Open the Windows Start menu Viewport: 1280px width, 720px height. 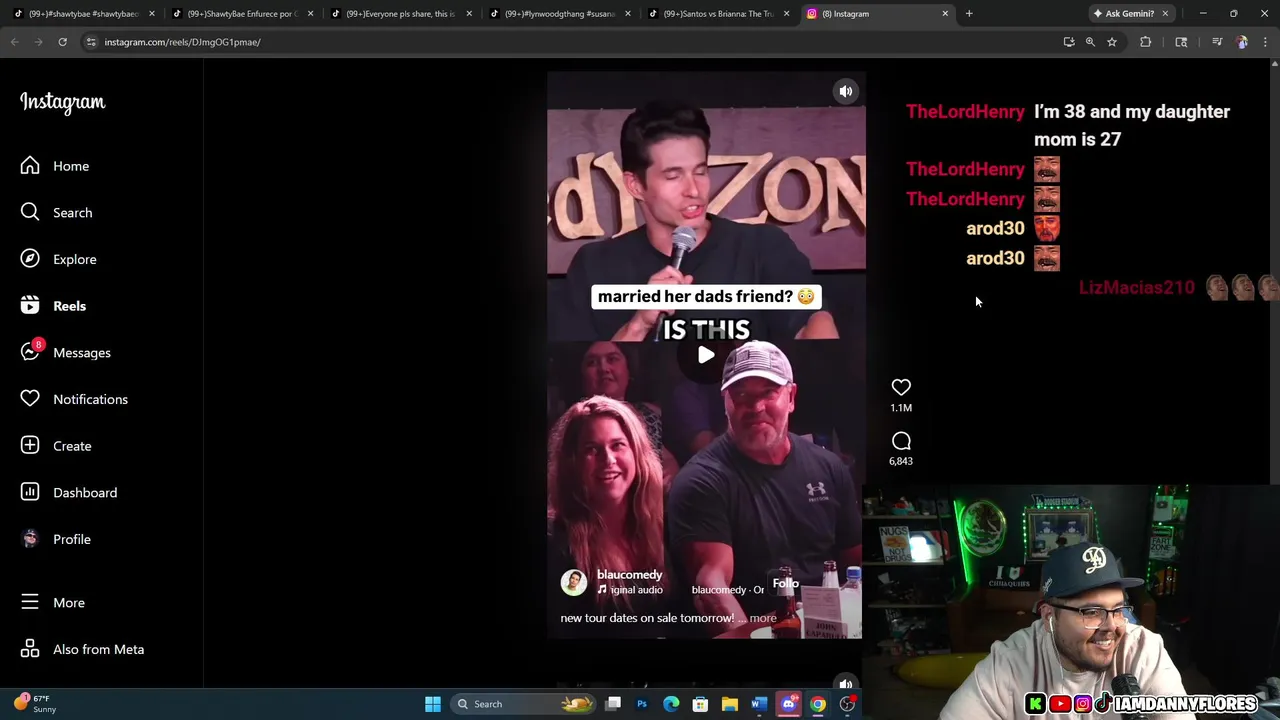pyautogui.click(x=433, y=704)
